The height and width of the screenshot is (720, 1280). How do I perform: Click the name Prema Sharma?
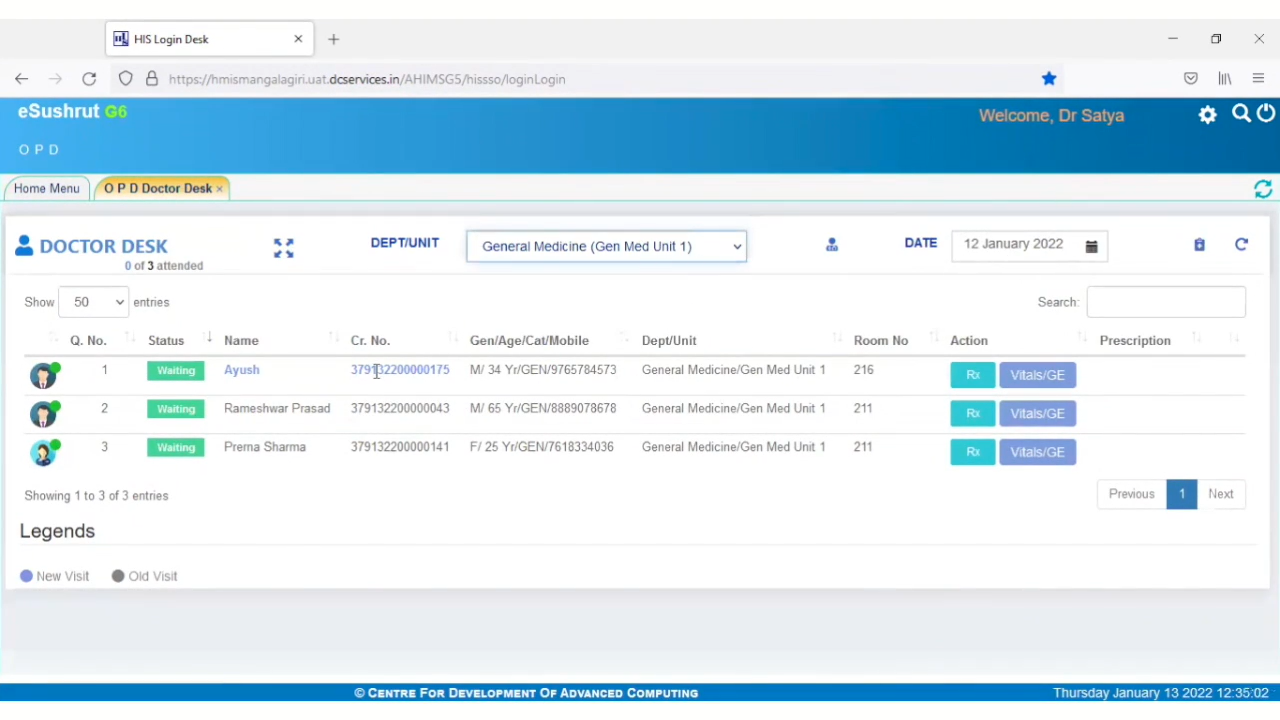(x=265, y=447)
